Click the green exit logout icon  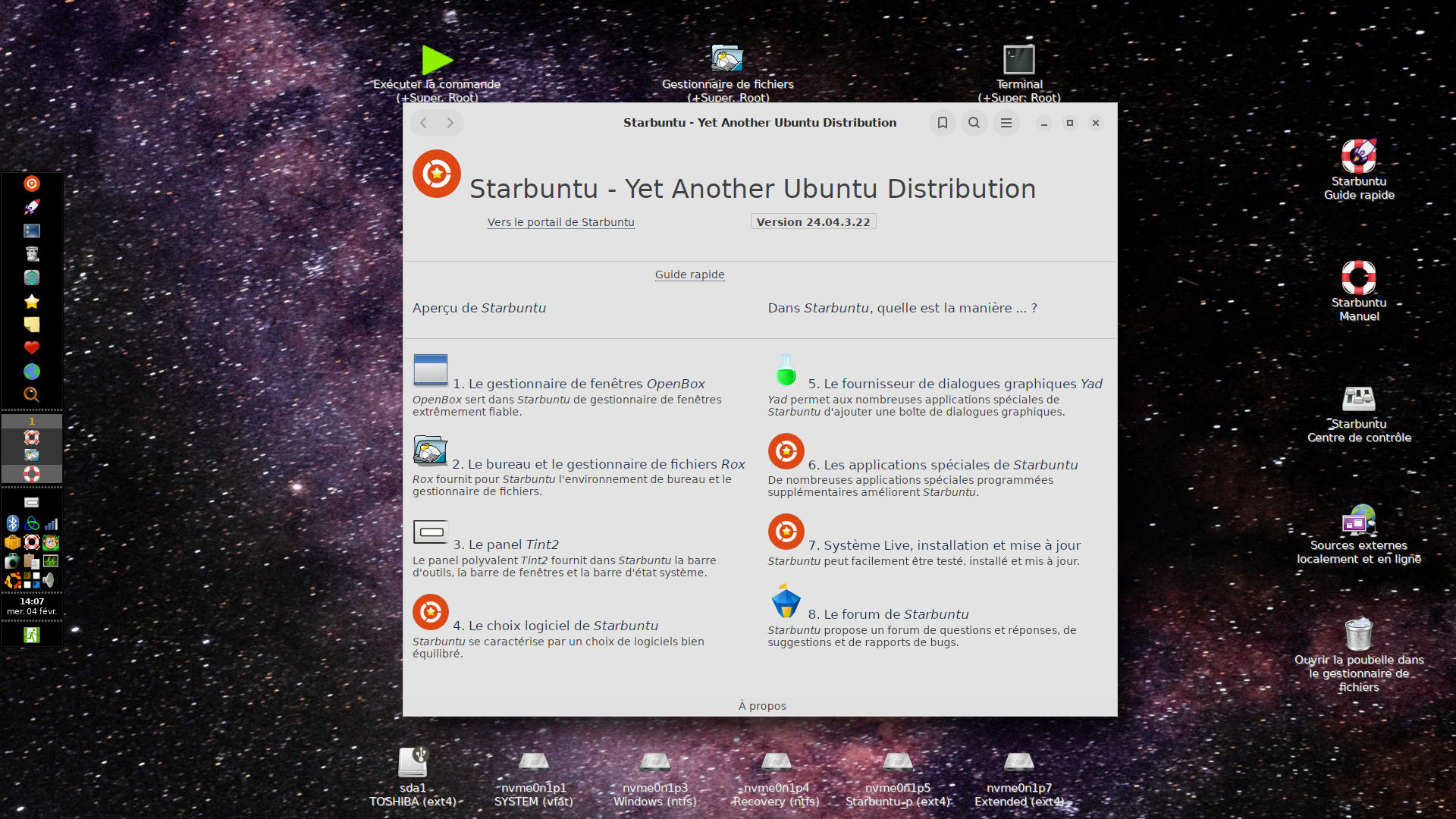point(31,635)
